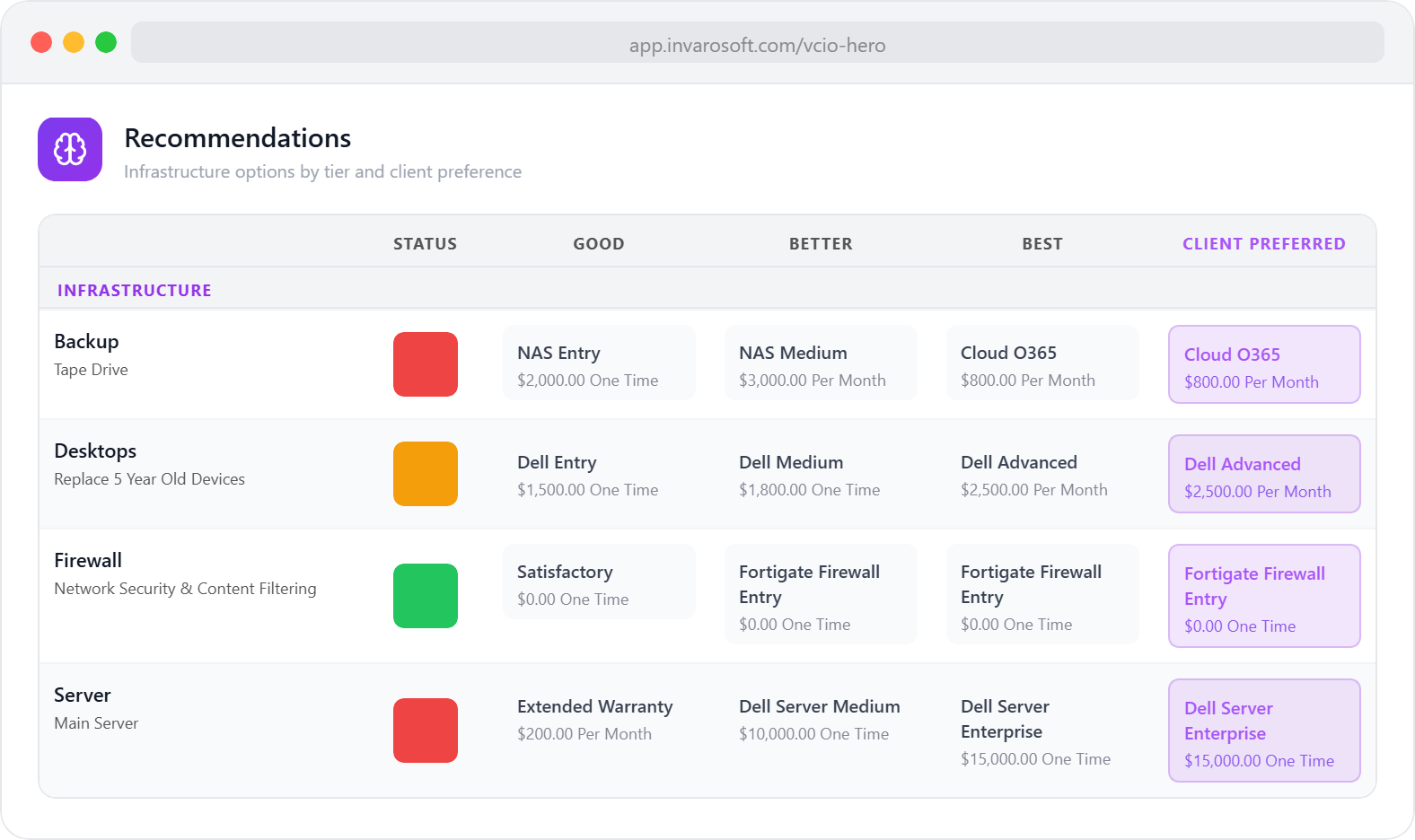Click the Infrastructure options by tier subtitle
This screenshot has height=840, width=1415.
[x=322, y=171]
